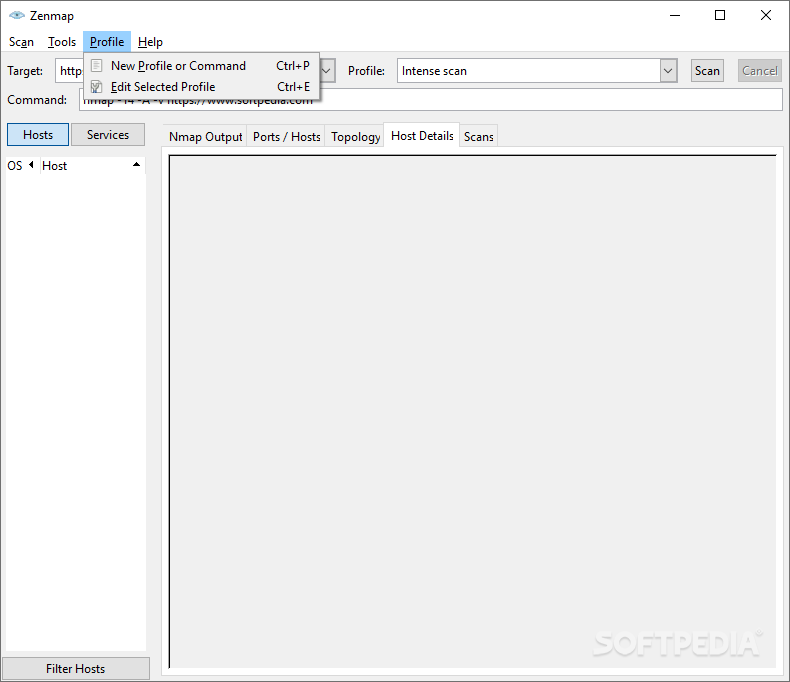Screen dimensions: 790x682
Task: Select the Host Details tab
Action: click(422, 135)
